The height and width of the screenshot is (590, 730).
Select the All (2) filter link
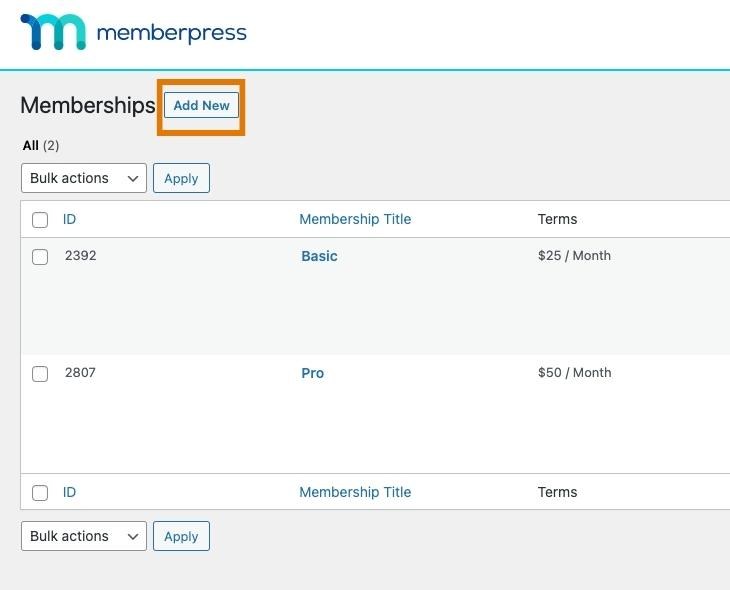point(31,145)
